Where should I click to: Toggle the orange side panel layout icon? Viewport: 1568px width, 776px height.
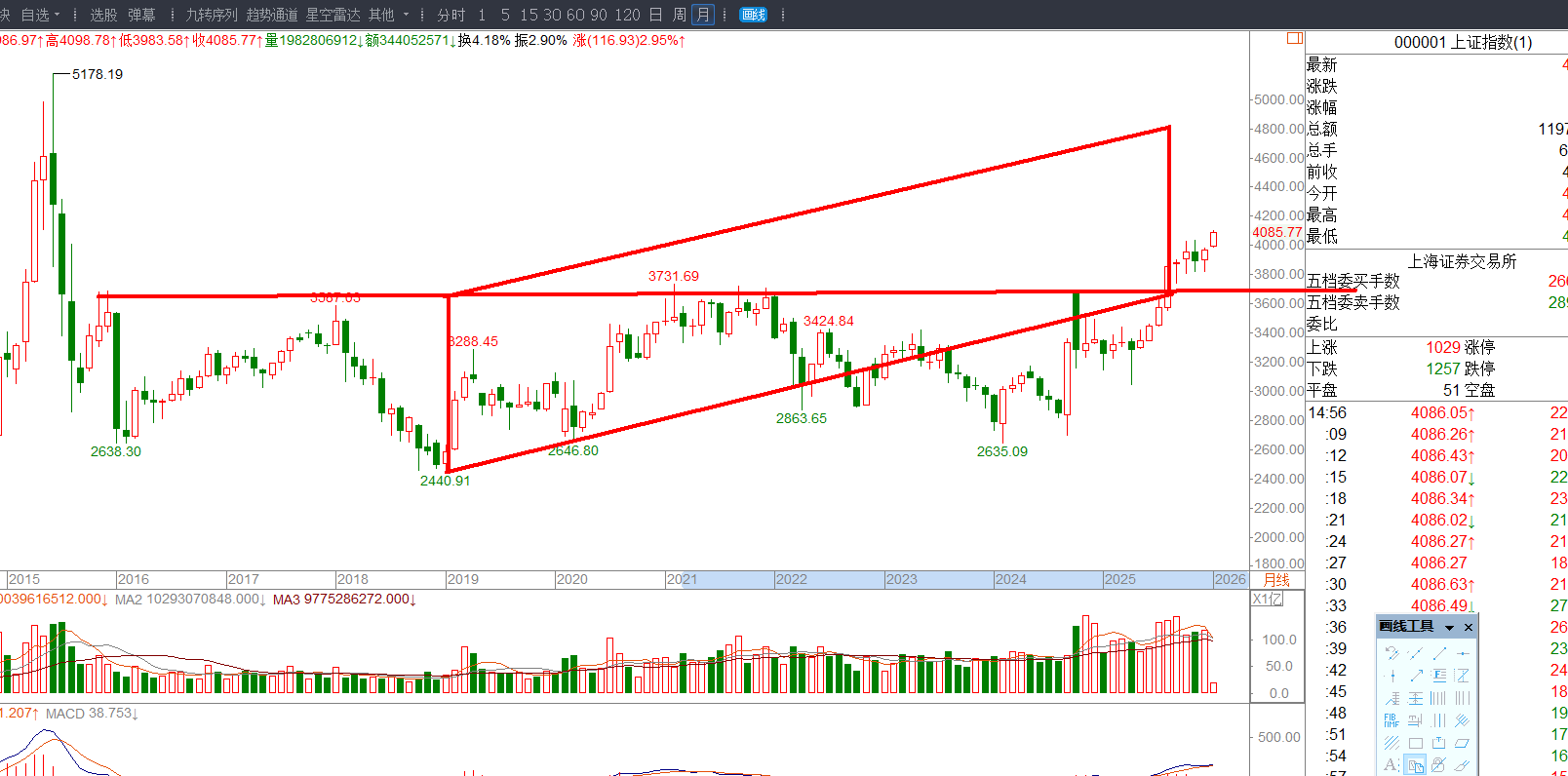(x=1294, y=38)
